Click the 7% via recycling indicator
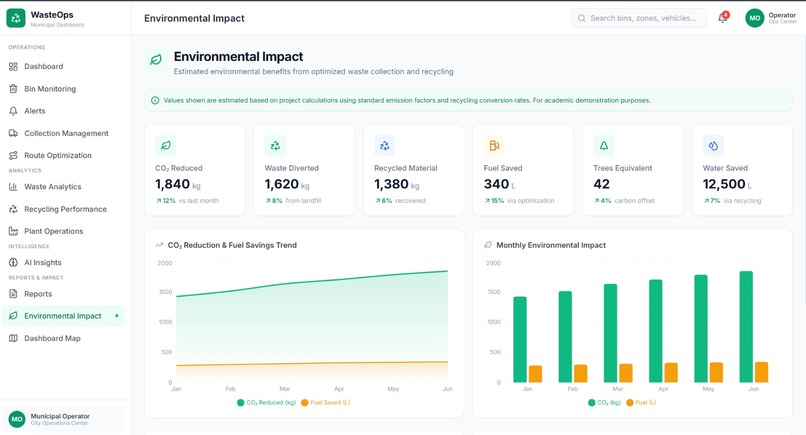806x435 pixels. pyautogui.click(x=732, y=201)
